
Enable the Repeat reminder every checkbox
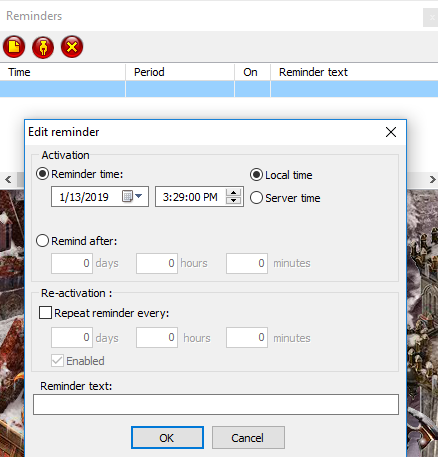tap(45, 313)
